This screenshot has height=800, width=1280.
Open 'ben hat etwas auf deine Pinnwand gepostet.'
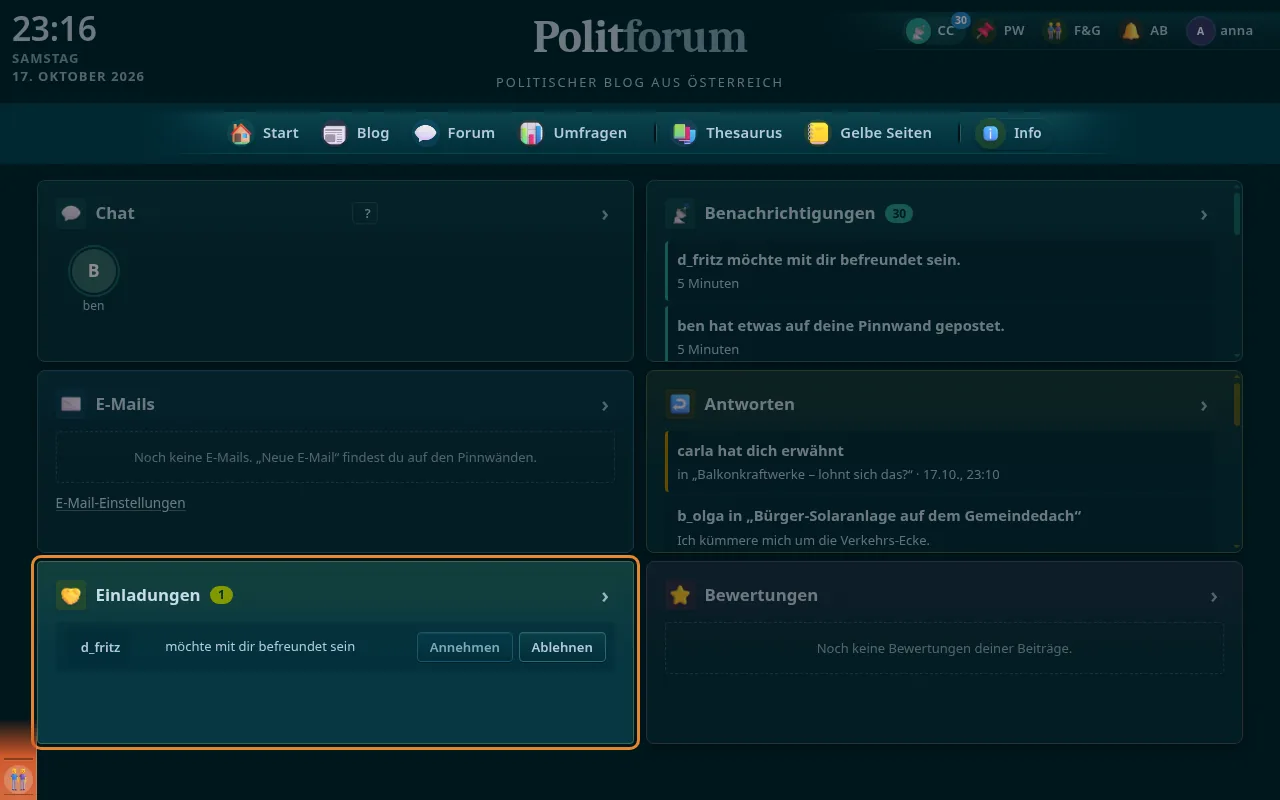pos(941,335)
